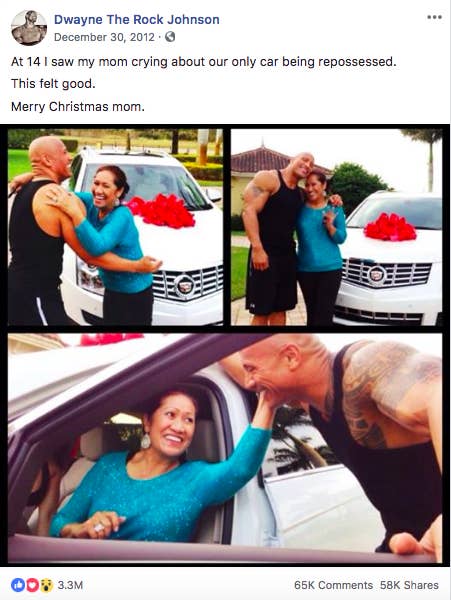
Task: Open the December 30, 2012 timestamp
Action: [x=104, y=37]
